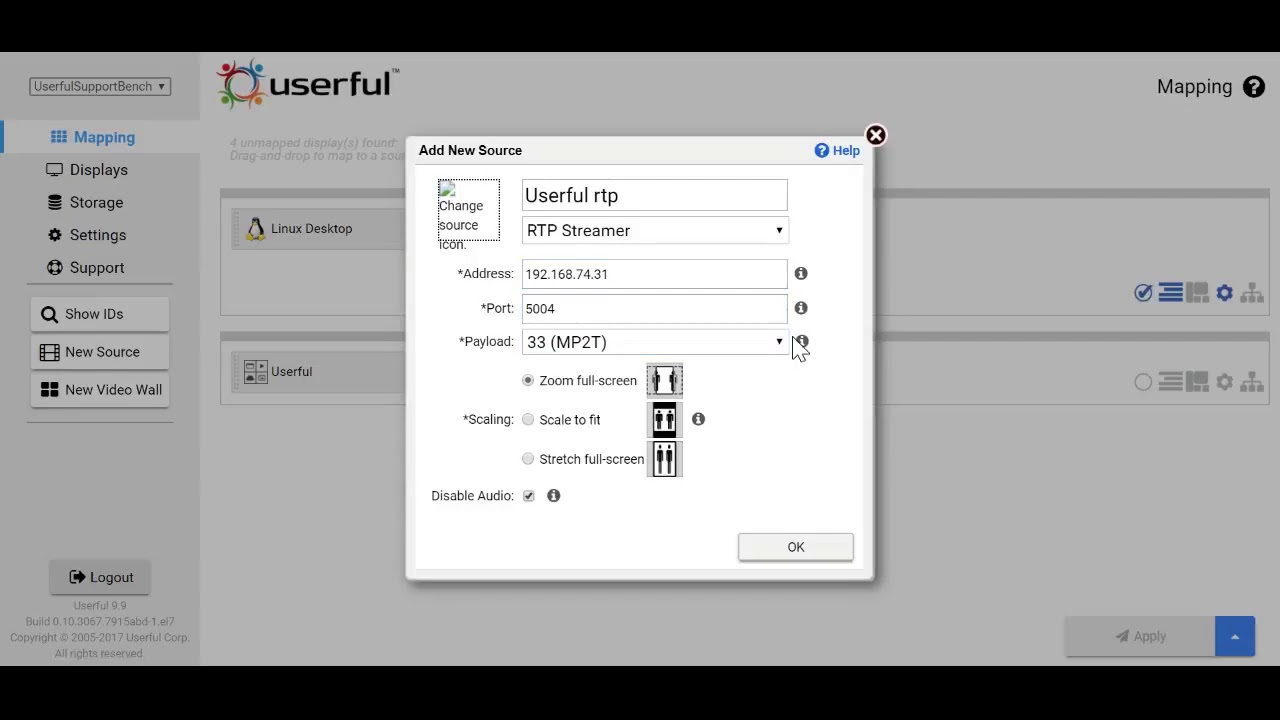Toggle the Userful row circle selector

coord(1143,382)
